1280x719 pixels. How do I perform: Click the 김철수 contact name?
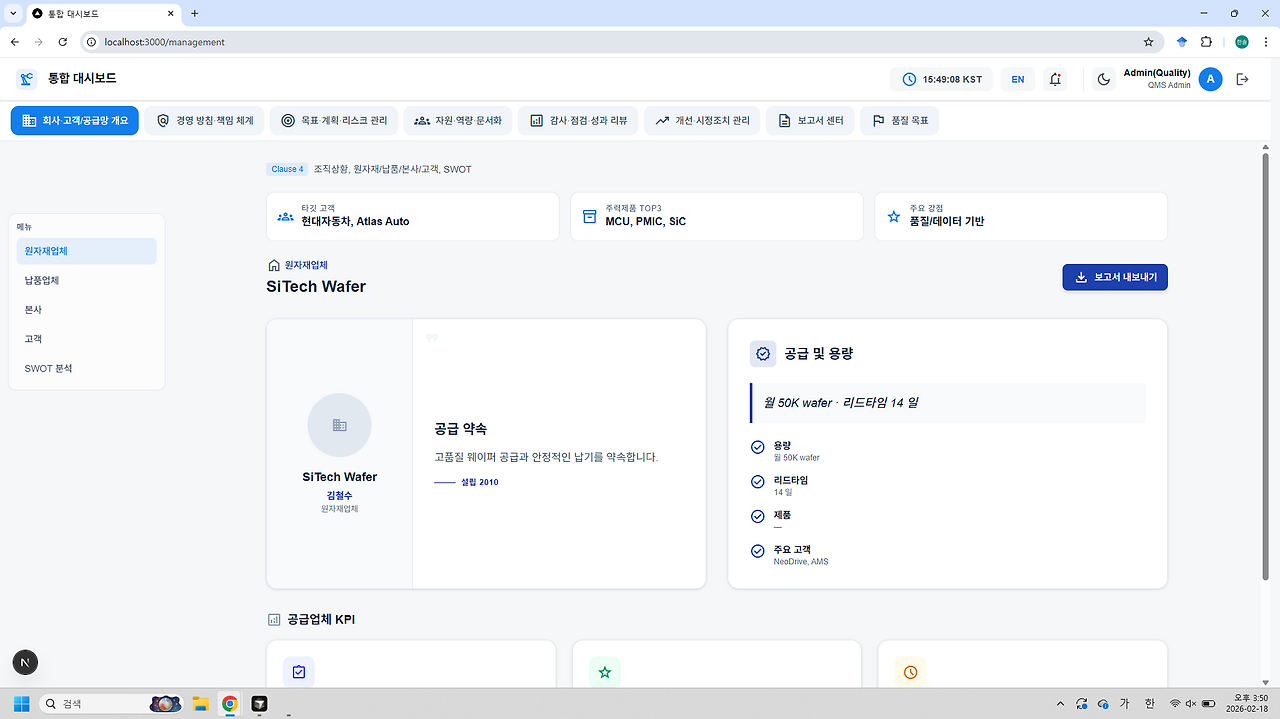339,496
